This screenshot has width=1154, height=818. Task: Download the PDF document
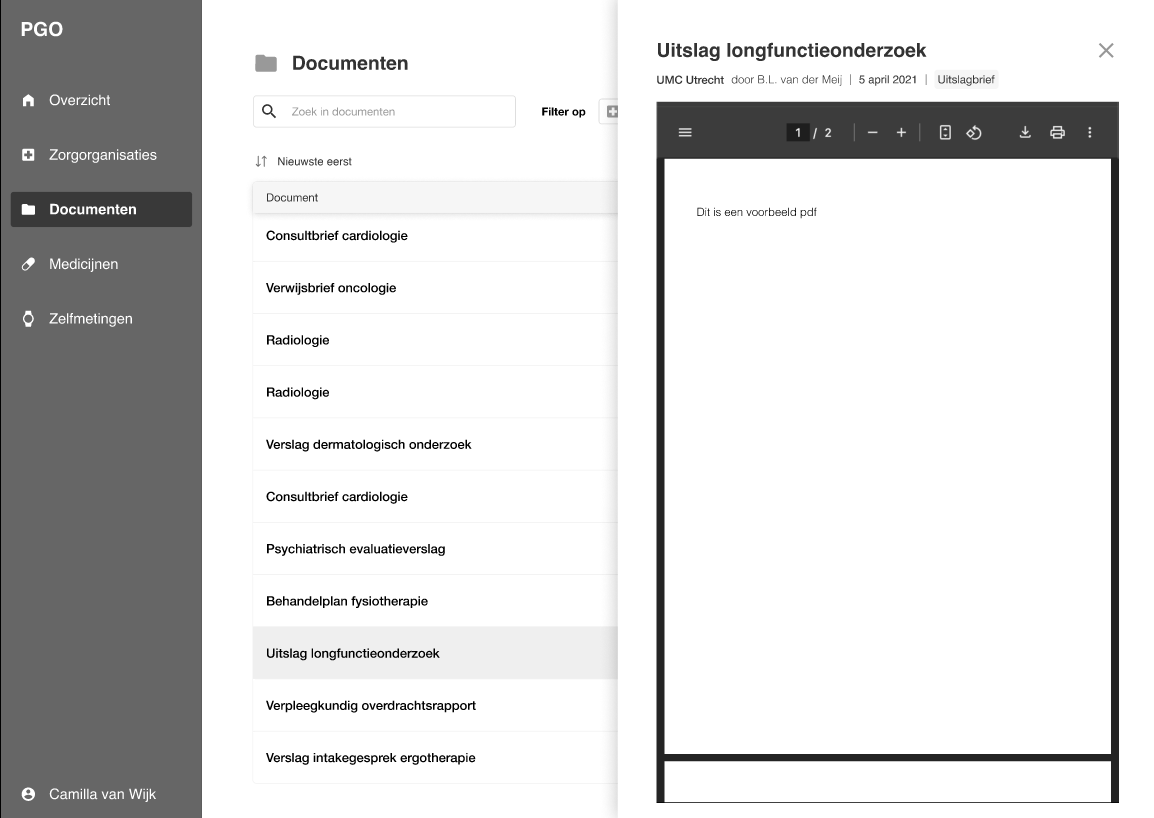(x=1025, y=132)
